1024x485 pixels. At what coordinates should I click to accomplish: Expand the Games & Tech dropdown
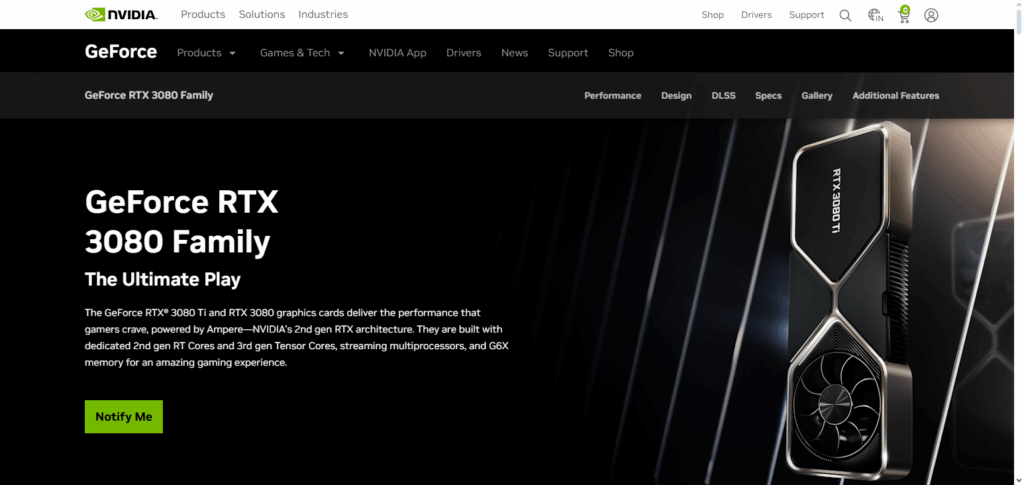[302, 53]
